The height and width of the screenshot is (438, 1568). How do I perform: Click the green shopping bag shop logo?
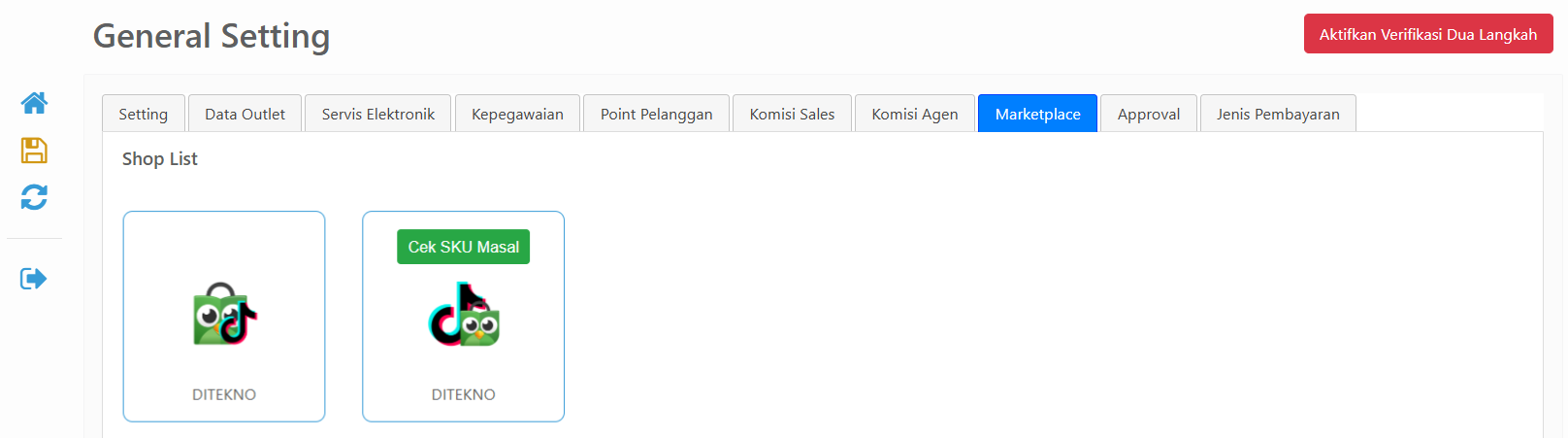[x=224, y=315]
